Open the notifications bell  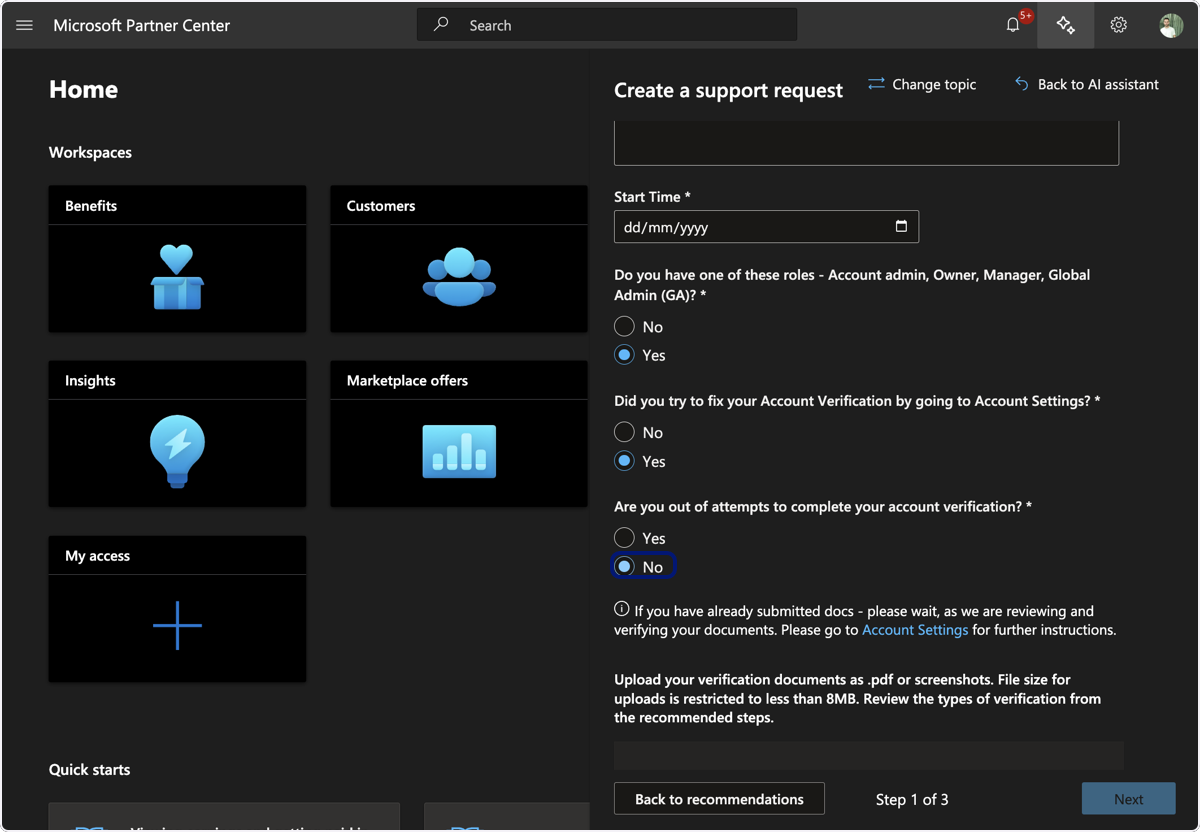[x=1013, y=25]
